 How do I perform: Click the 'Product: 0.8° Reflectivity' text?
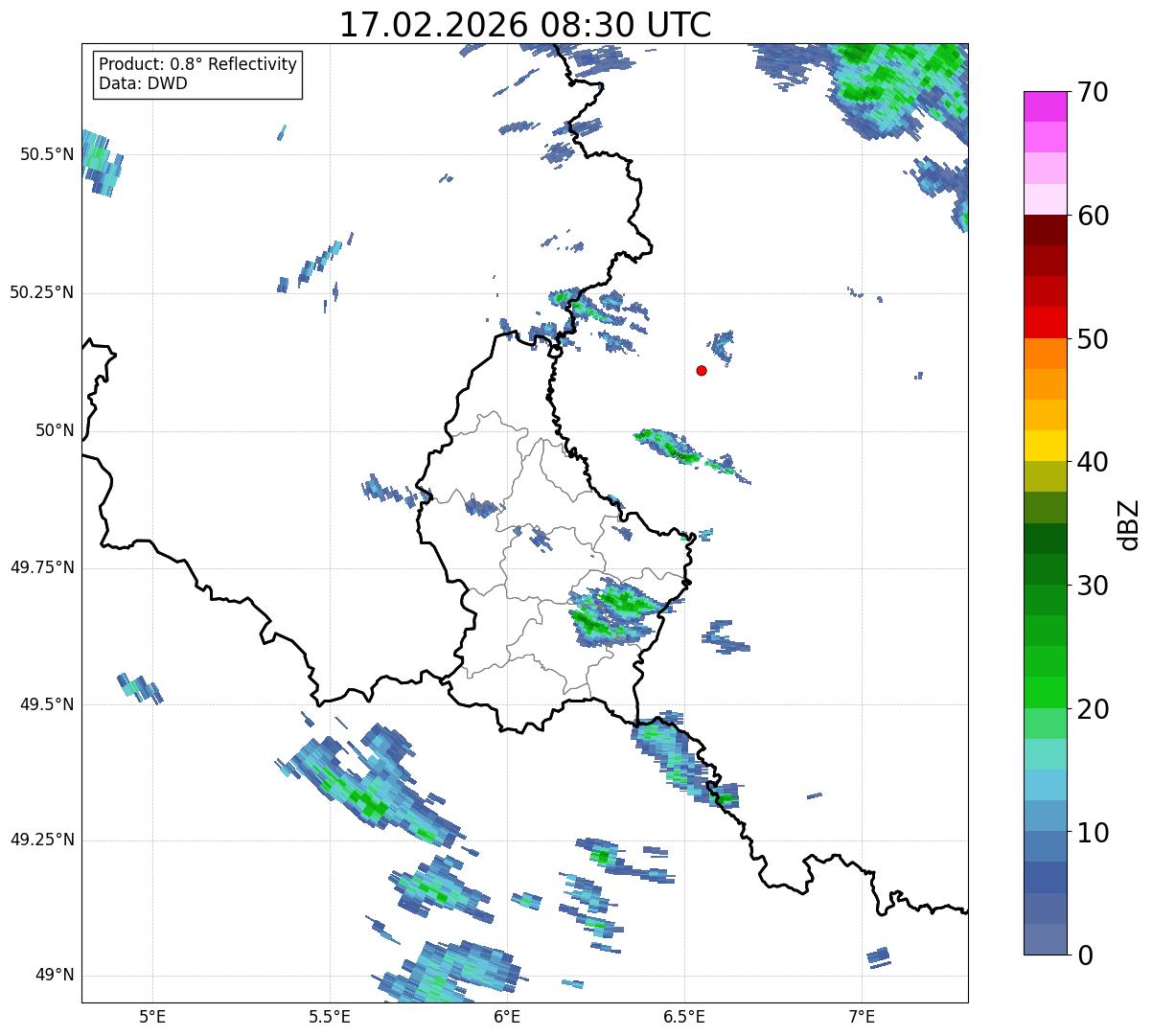coord(198,64)
